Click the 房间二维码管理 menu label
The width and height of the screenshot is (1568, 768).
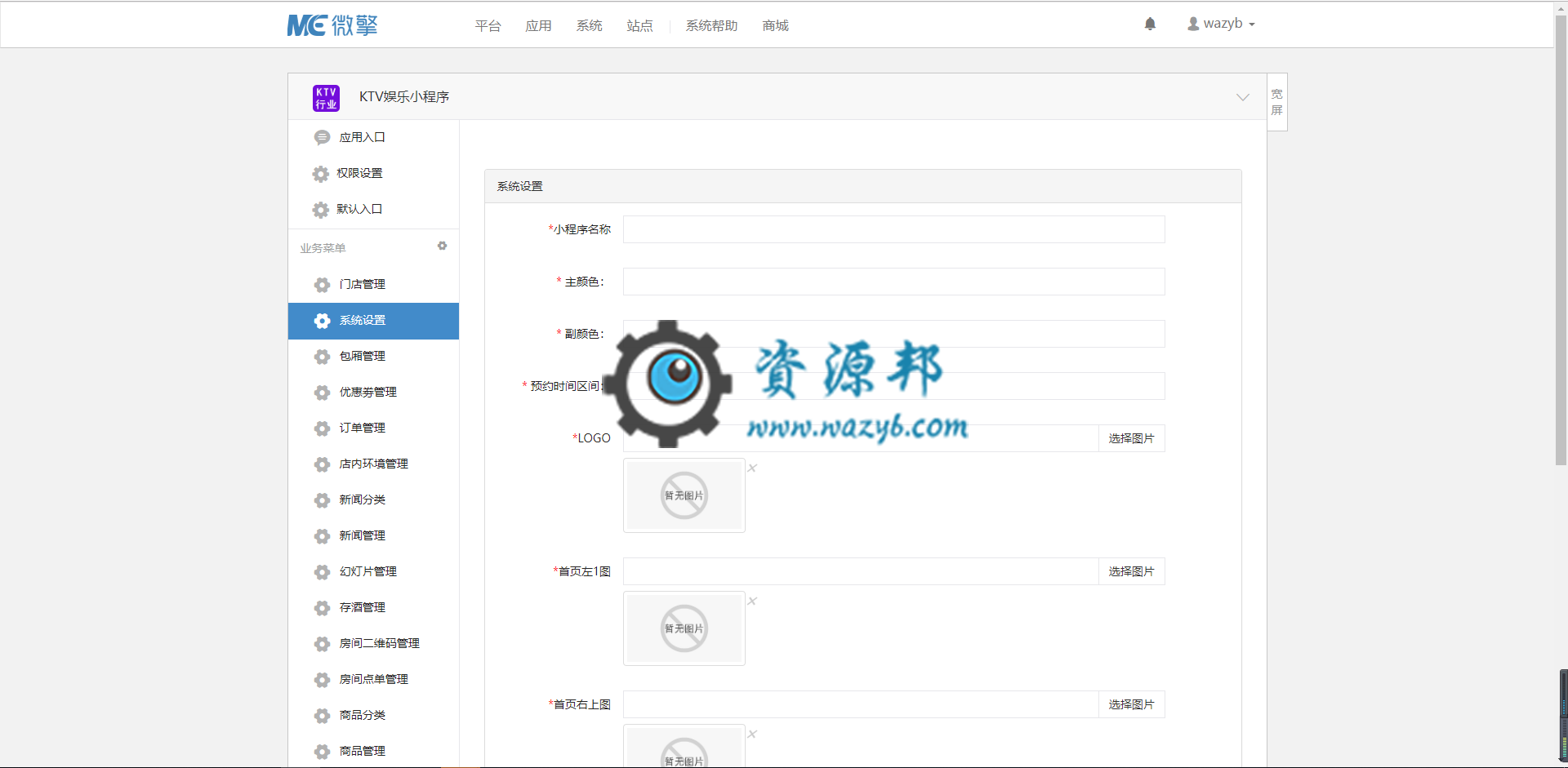tap(379, 643)
